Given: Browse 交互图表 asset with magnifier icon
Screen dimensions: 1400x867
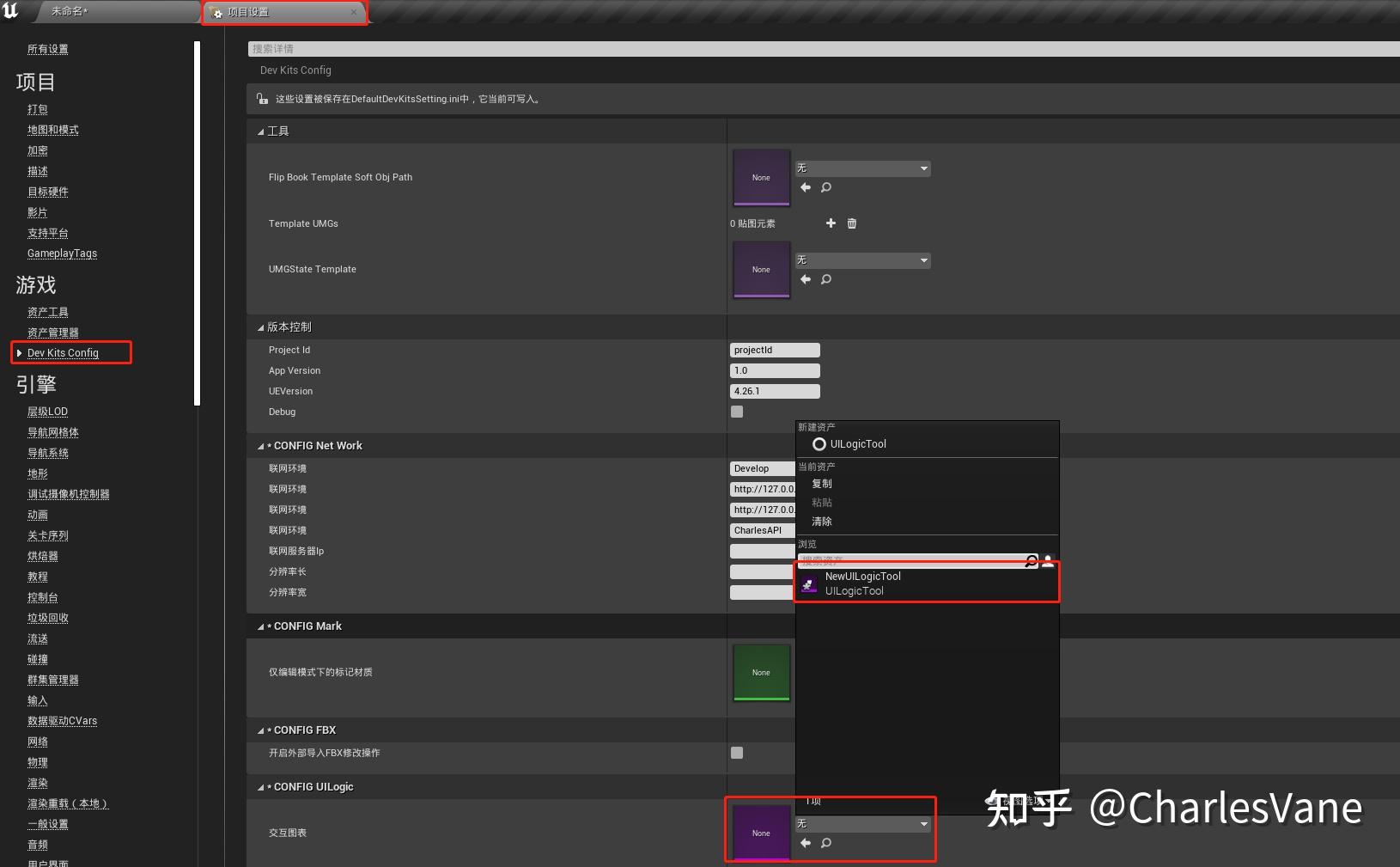Looking at the screenshot, I should (x=825, y=843).
